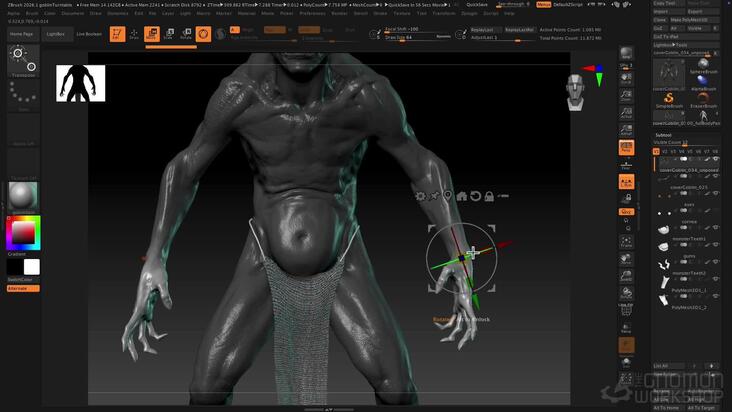The height and width of the screenshot is (412, 732).
Task: Select the Draw mode icon
Action: pyautogui.click(x=134, y=34)
